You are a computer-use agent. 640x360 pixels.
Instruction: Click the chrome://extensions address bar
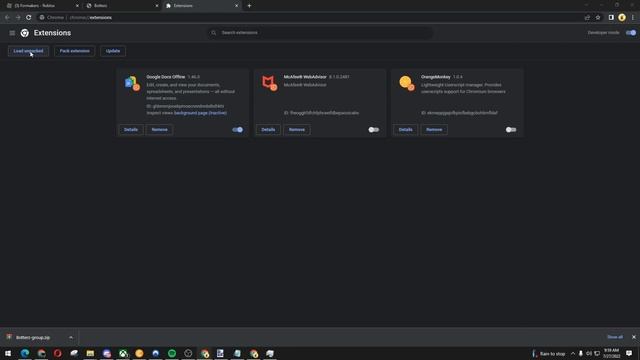pos(310,18)
